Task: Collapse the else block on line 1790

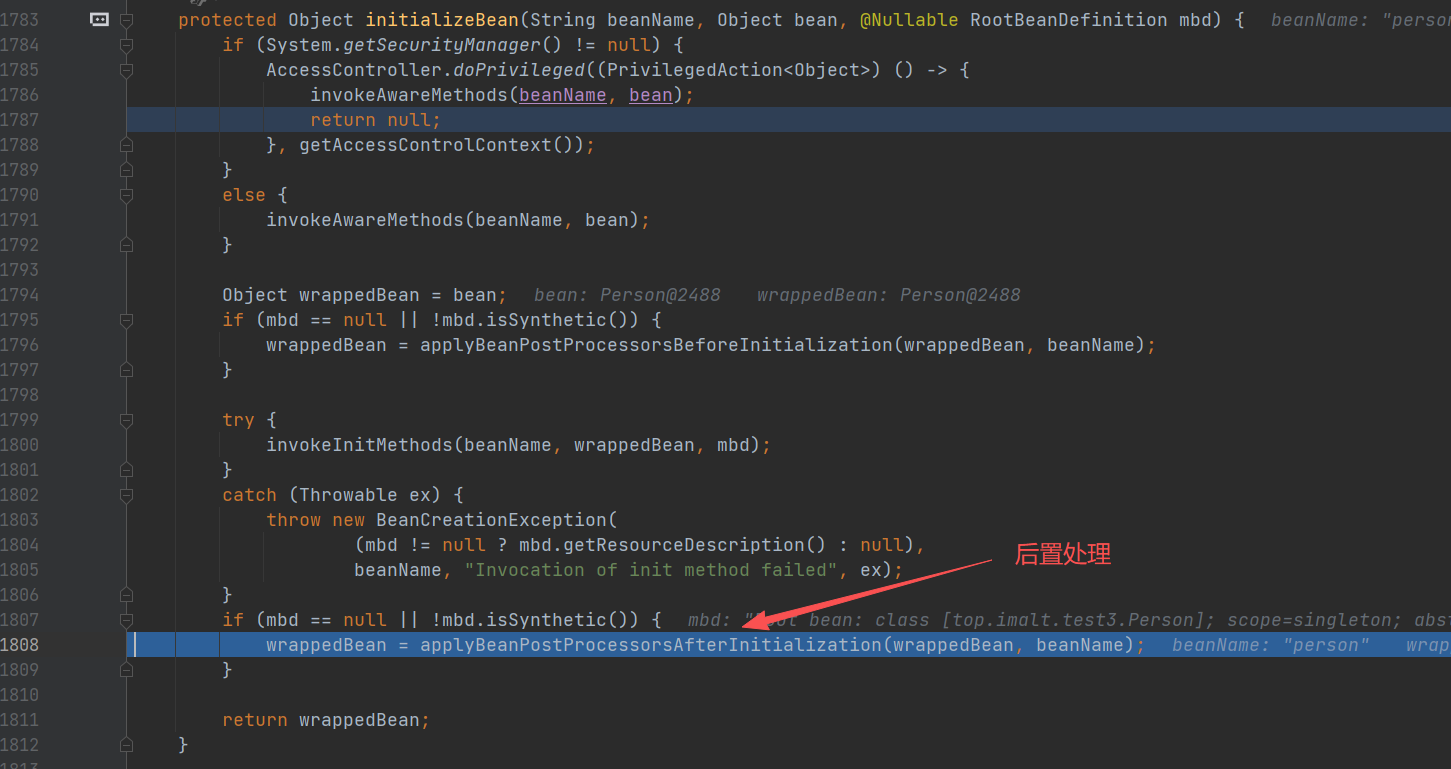Action: (x=126, y=195)
